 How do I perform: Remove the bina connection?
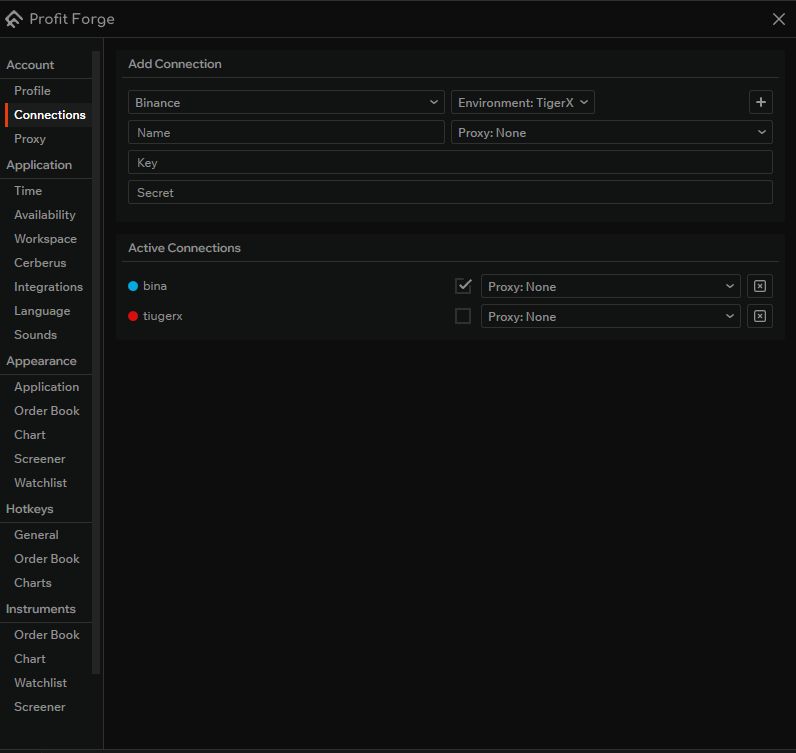pyautogui.click(x=759, y=286)
